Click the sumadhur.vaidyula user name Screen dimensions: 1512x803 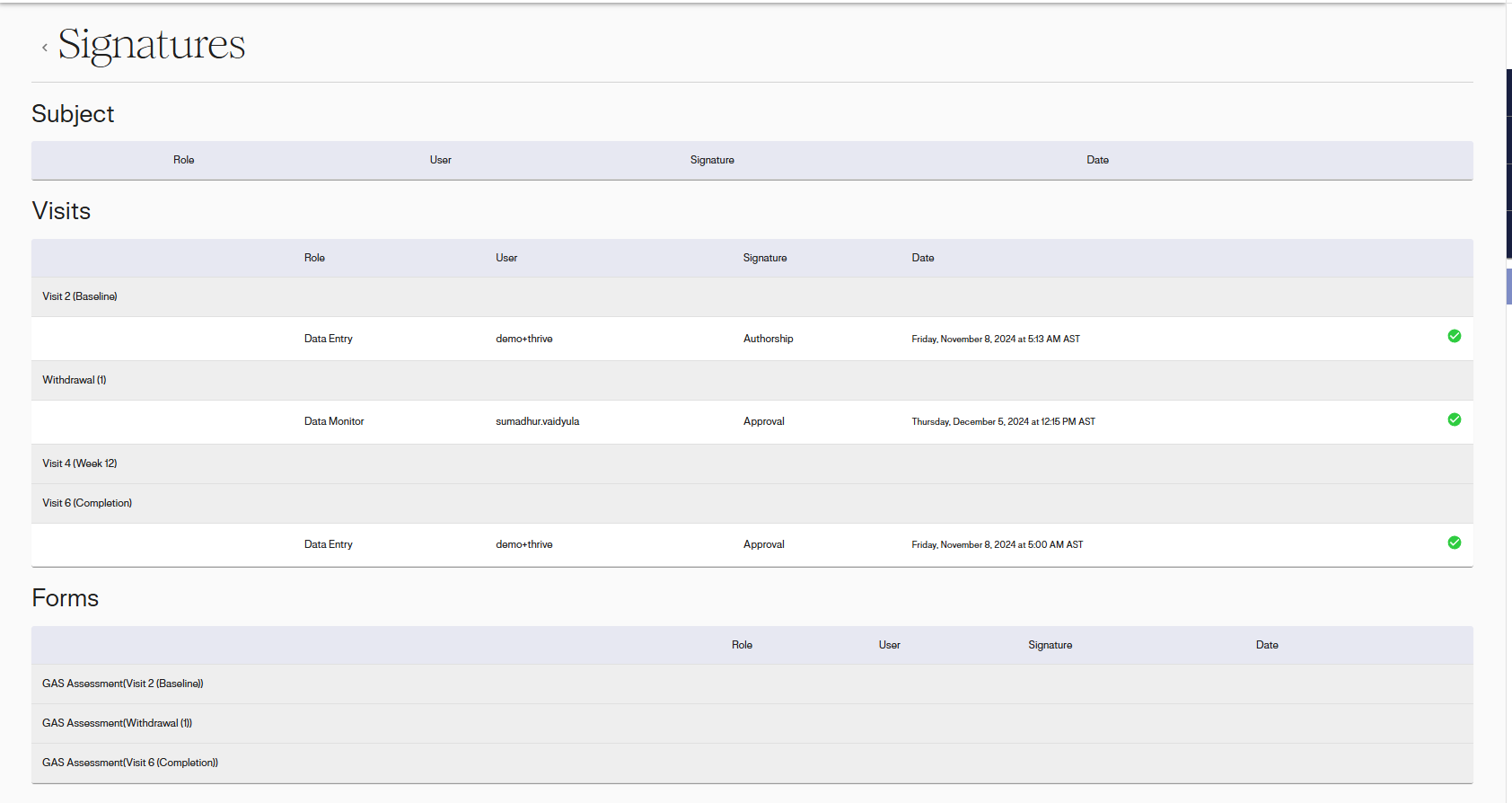coord(537,421)
